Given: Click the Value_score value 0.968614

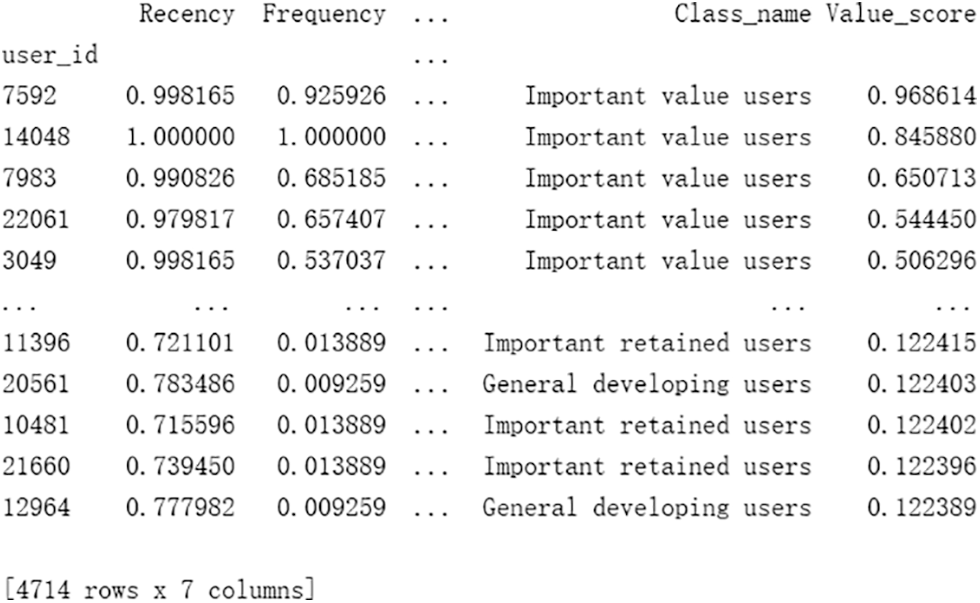Looking at the screenshot, I should (925, 95).
